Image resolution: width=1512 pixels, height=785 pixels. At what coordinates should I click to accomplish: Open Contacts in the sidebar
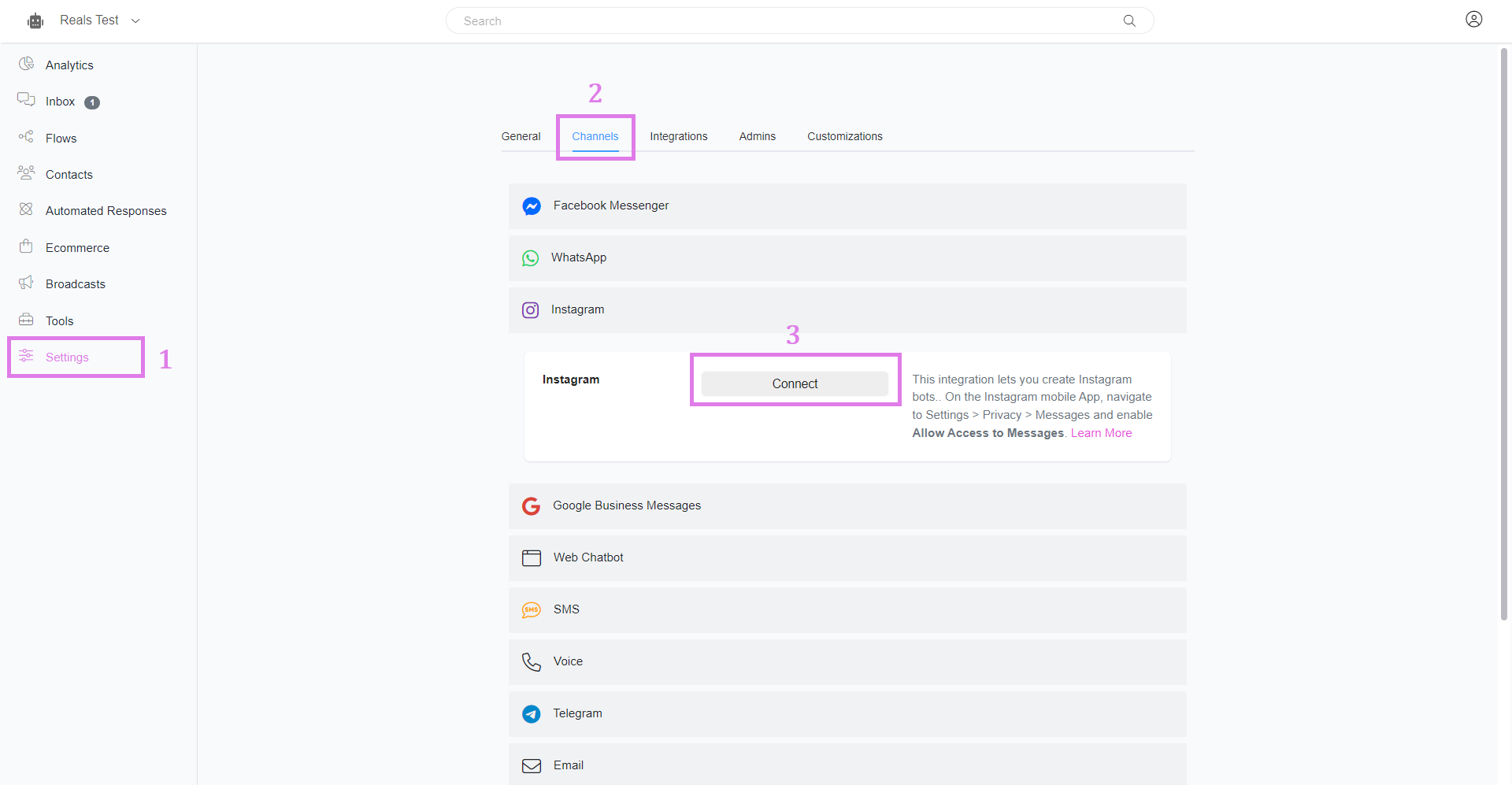click(x=69, y=175)
